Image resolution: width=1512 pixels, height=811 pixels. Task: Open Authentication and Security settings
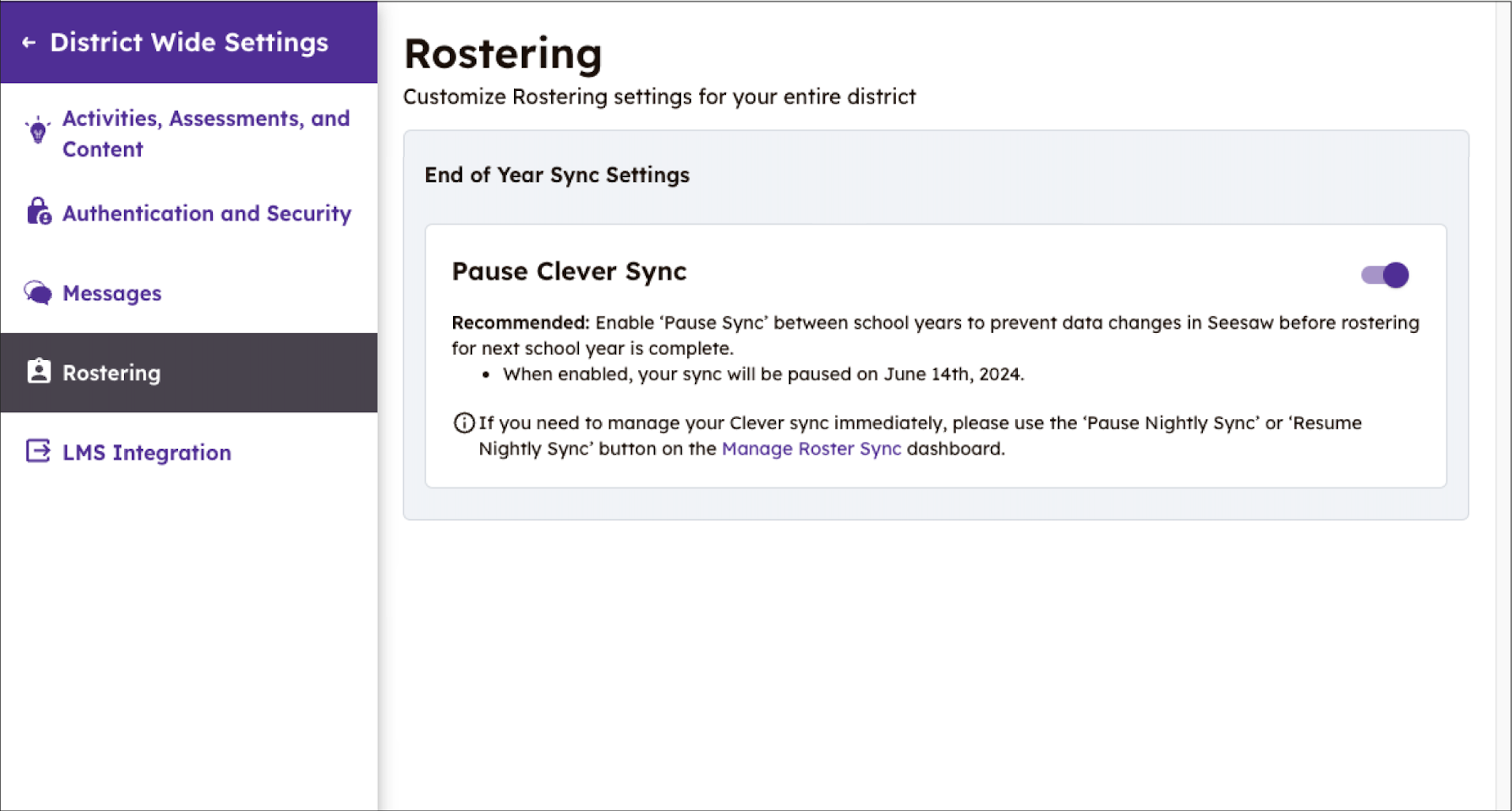[206, 213]
